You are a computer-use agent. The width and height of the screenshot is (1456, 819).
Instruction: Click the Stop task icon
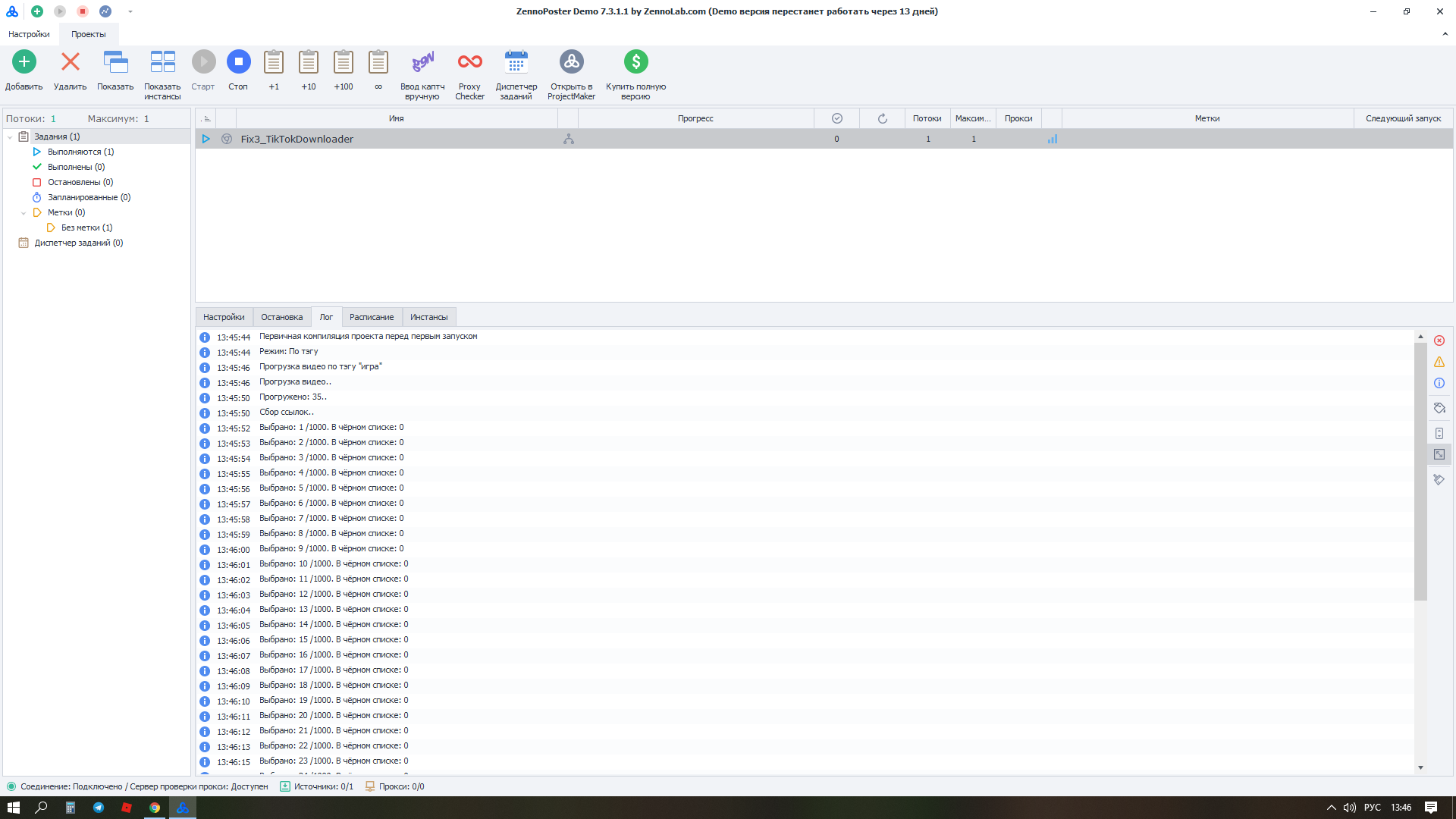(x=238, y=62)
